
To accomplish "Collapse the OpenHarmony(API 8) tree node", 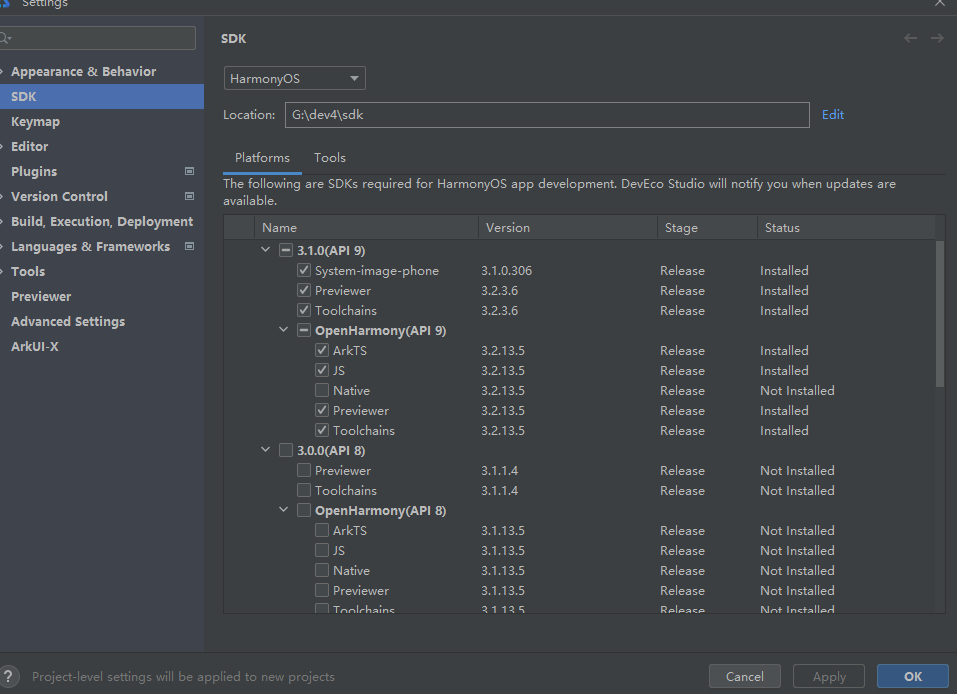I will pos(283,510).
